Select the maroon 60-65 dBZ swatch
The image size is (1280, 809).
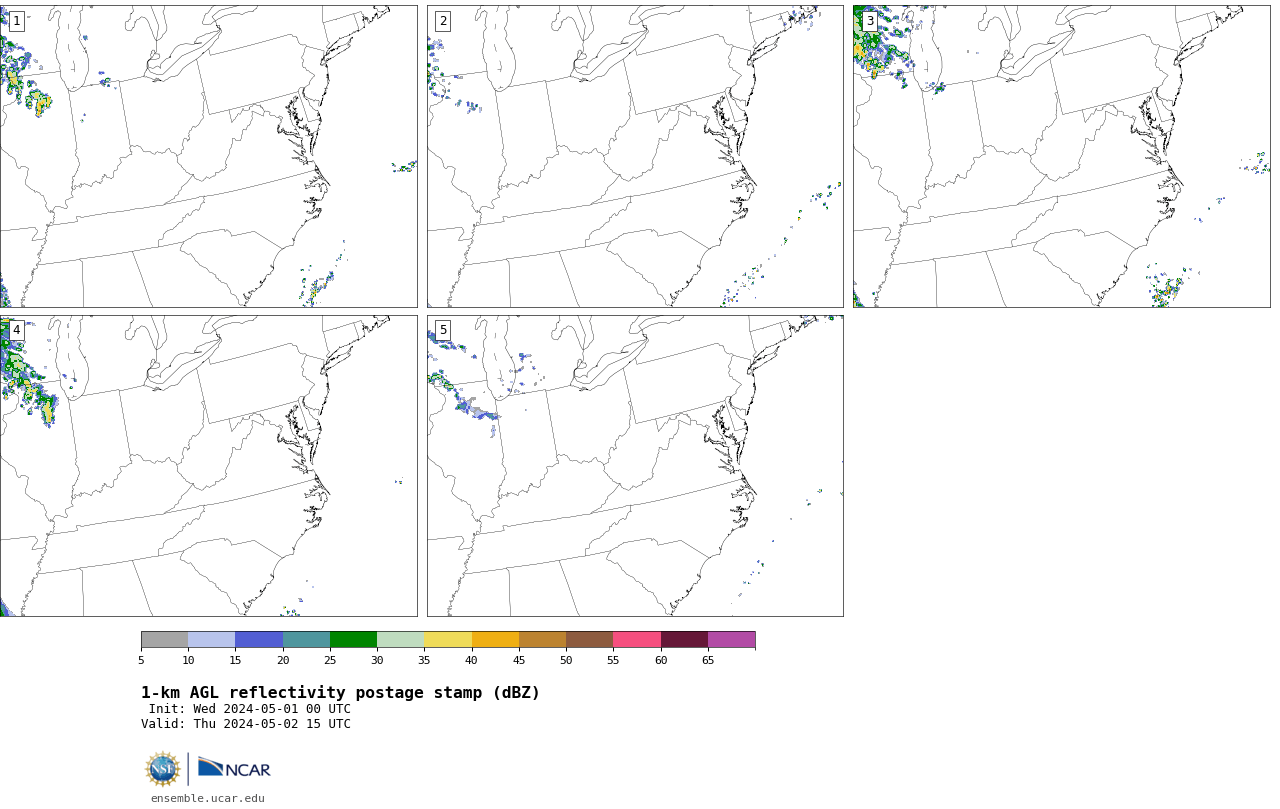(684, 640)
